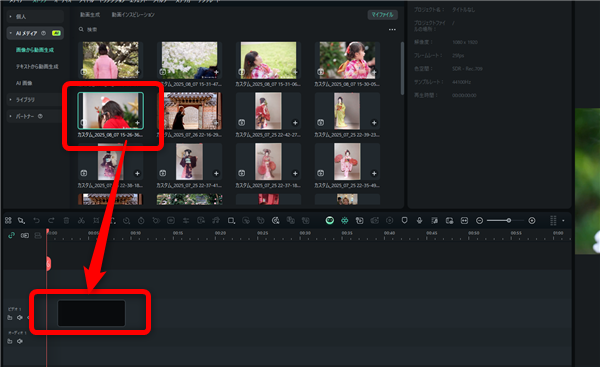Click the render preview circle-play icon
600x367 pixels.
[x=390, y=220]
